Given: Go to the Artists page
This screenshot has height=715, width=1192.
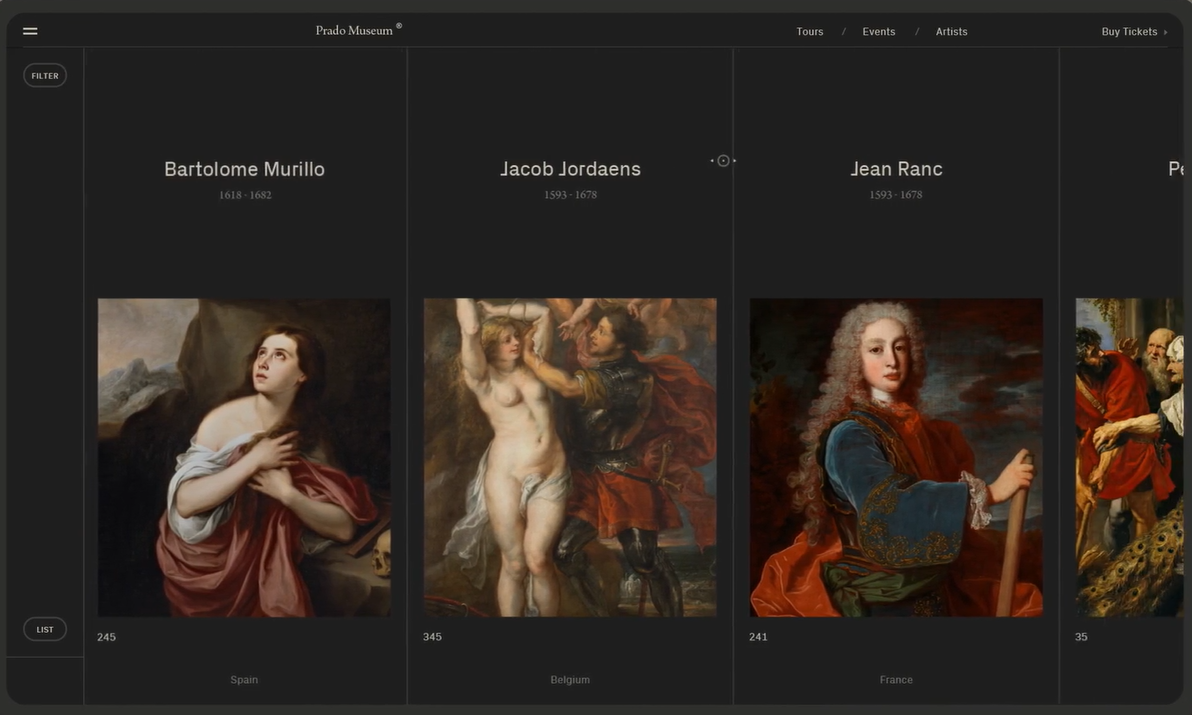Looking at the screenshot, I should (x=951, y=32).
